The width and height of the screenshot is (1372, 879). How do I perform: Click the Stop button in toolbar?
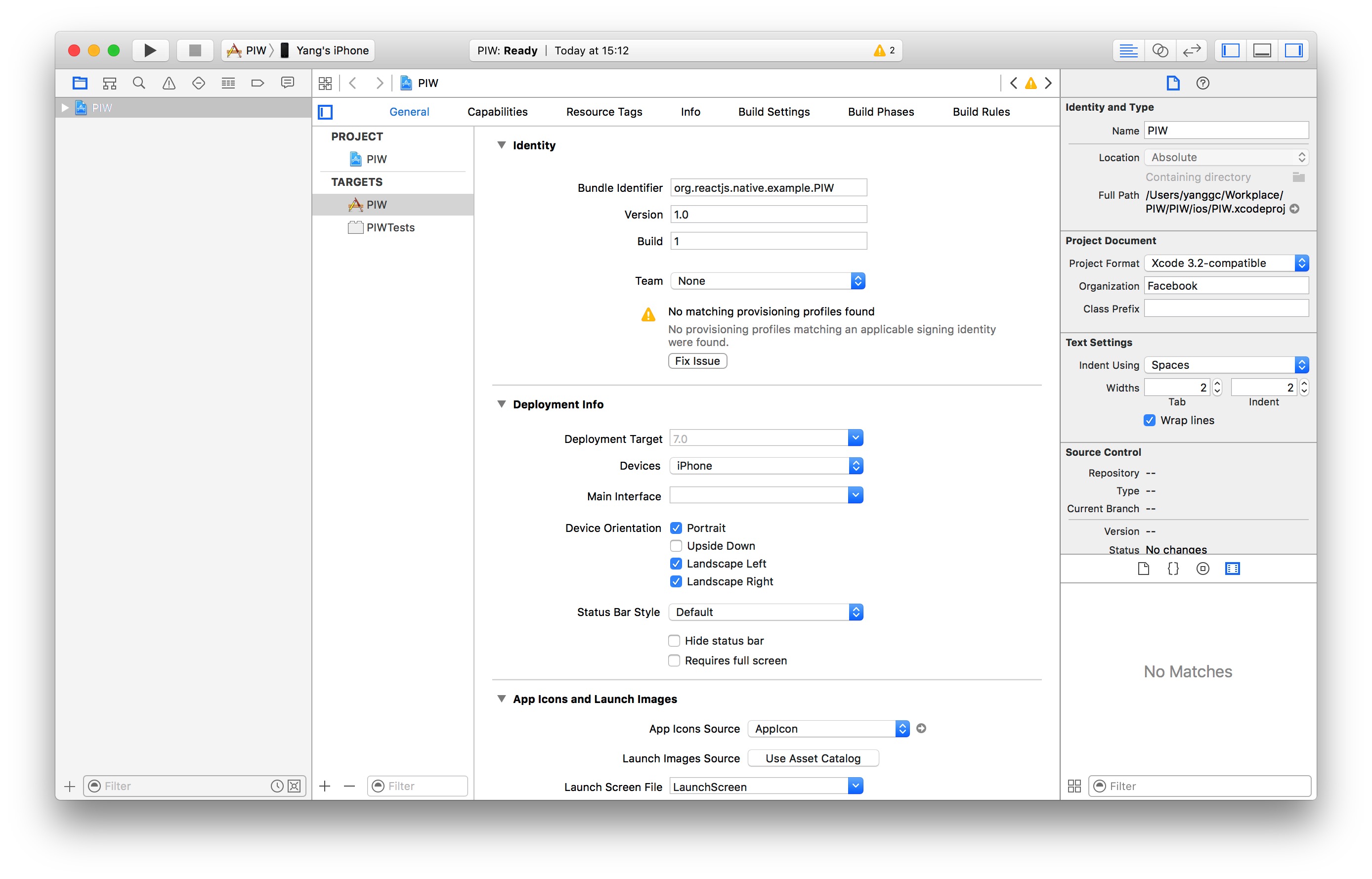tap(195, 51)
